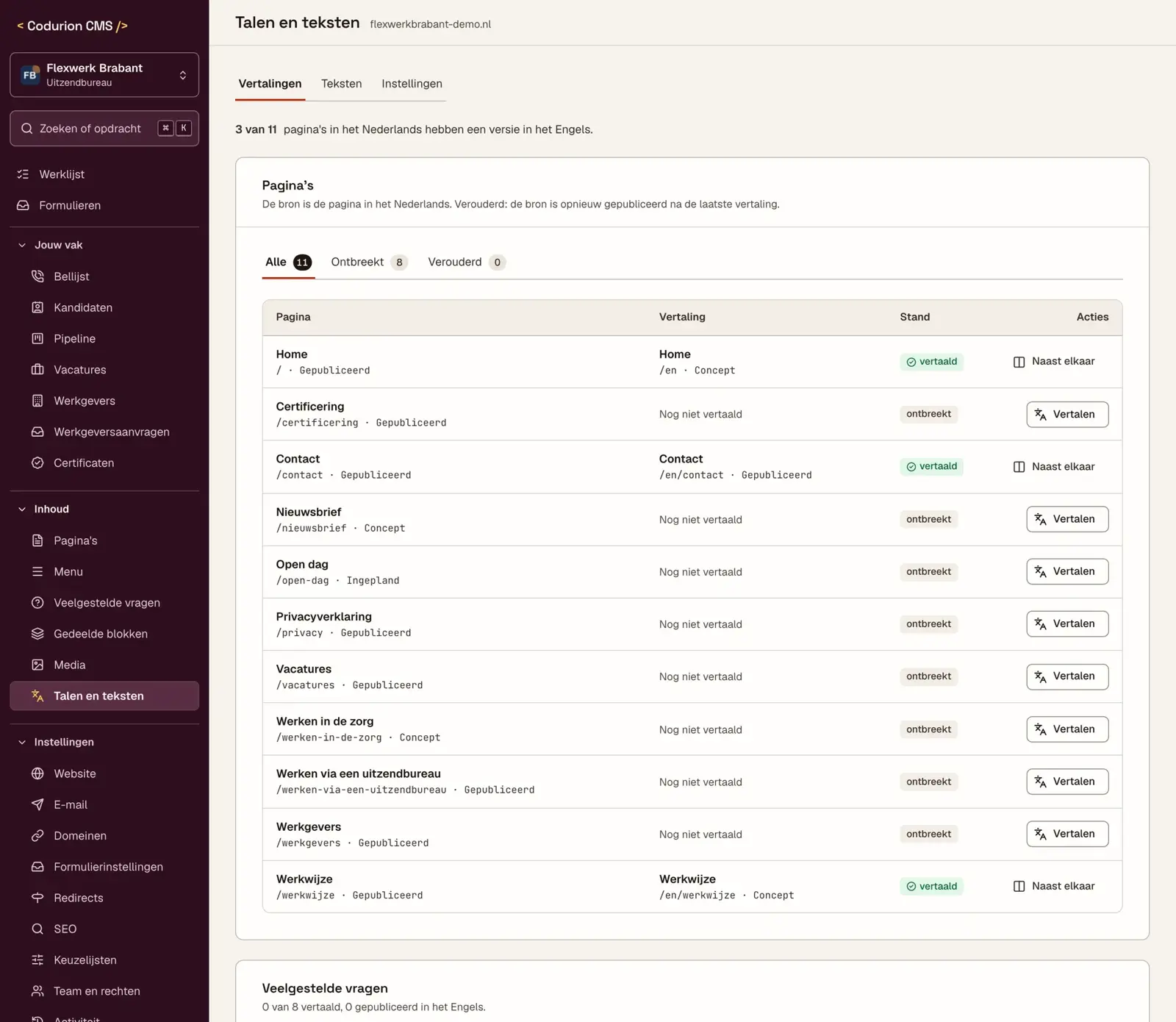Filter pages by Ontbreekt tab

369,262
